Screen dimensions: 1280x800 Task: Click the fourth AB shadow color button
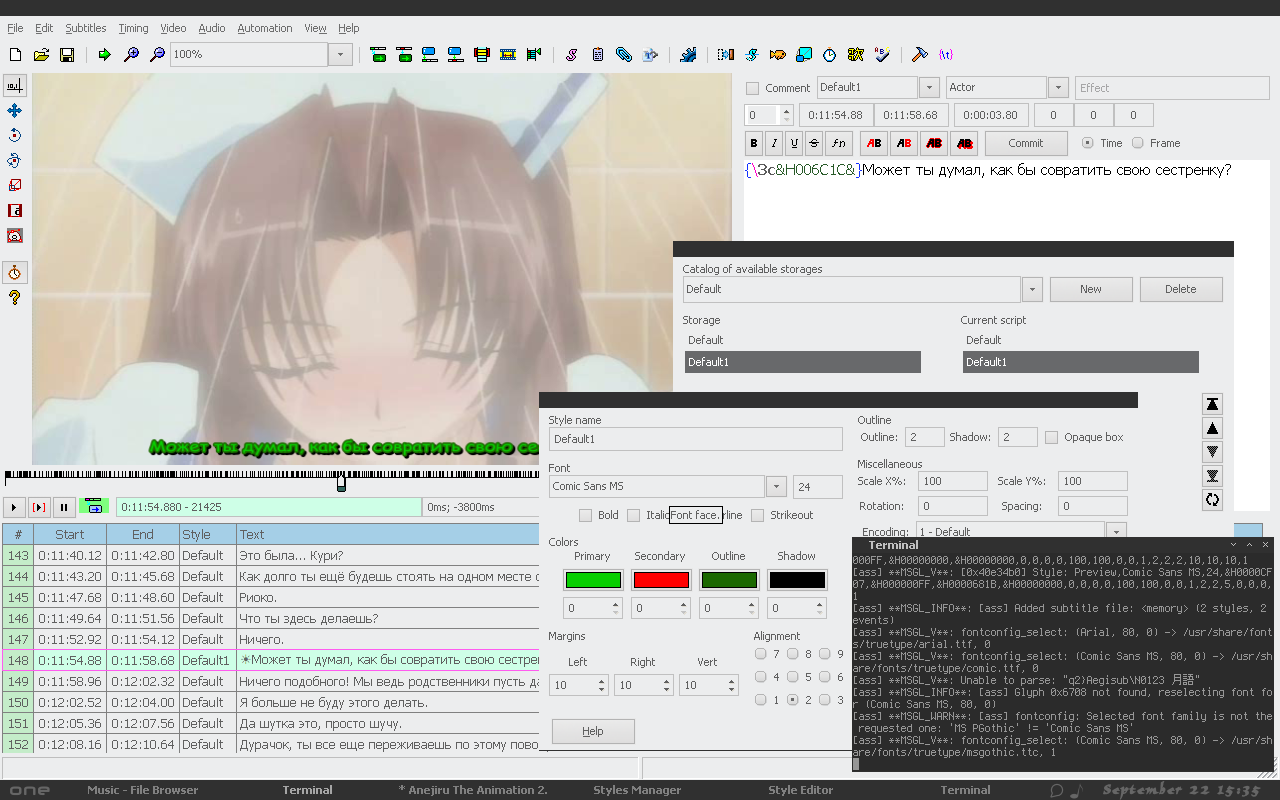point(964,143)
